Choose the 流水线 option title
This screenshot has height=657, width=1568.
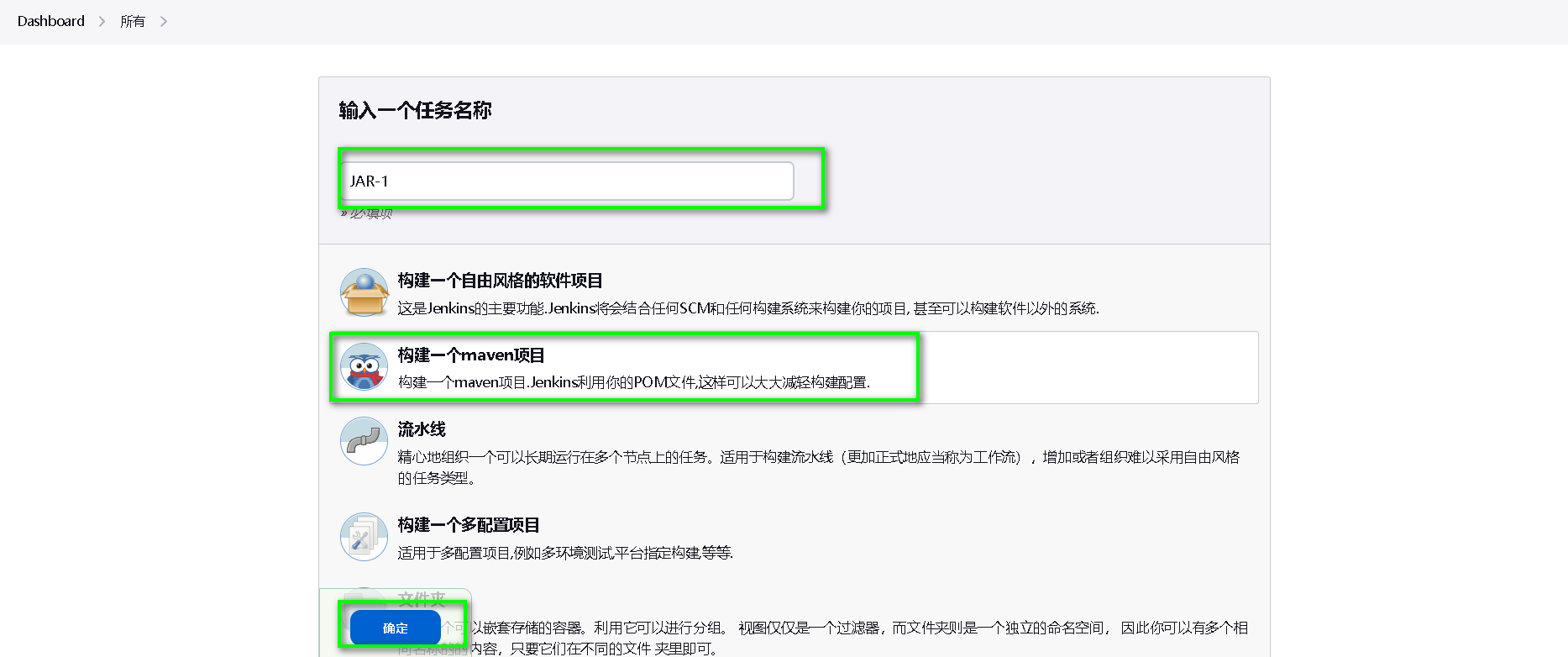click(422, 429)
